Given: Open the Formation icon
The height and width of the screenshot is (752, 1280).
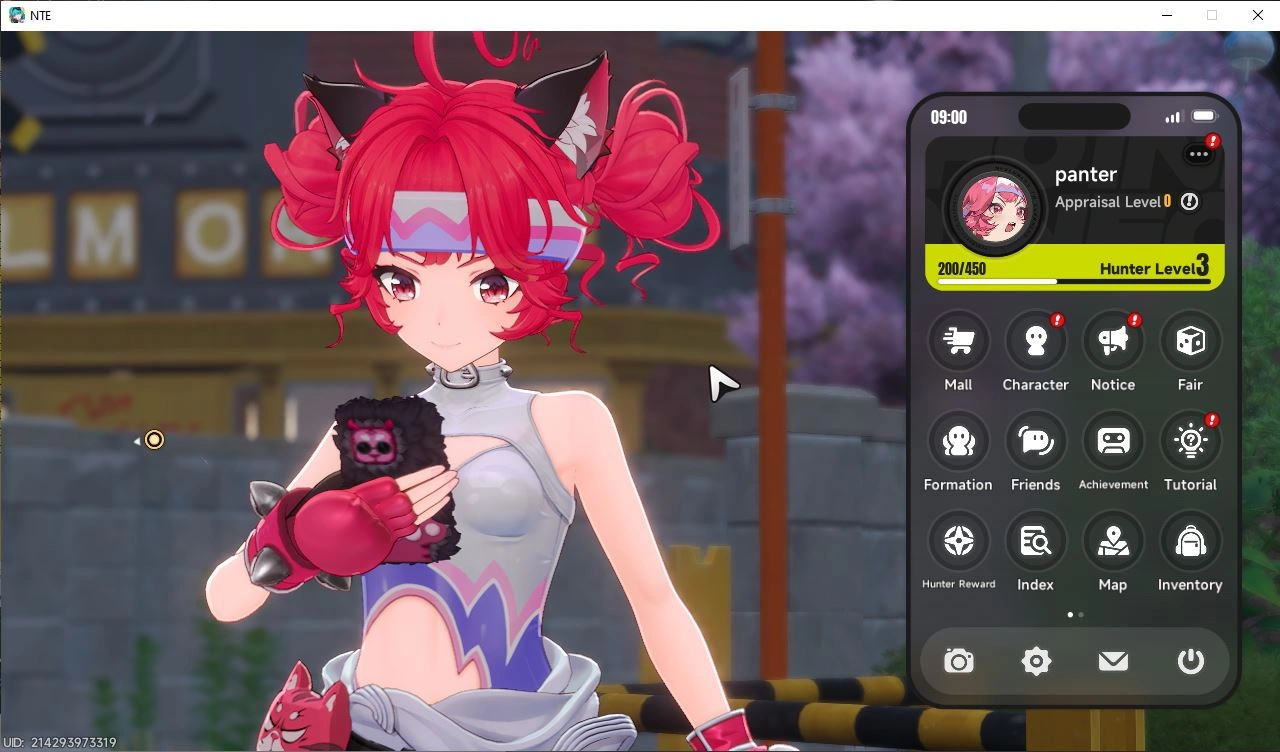Looking at the screenshot, I should 958,441.
